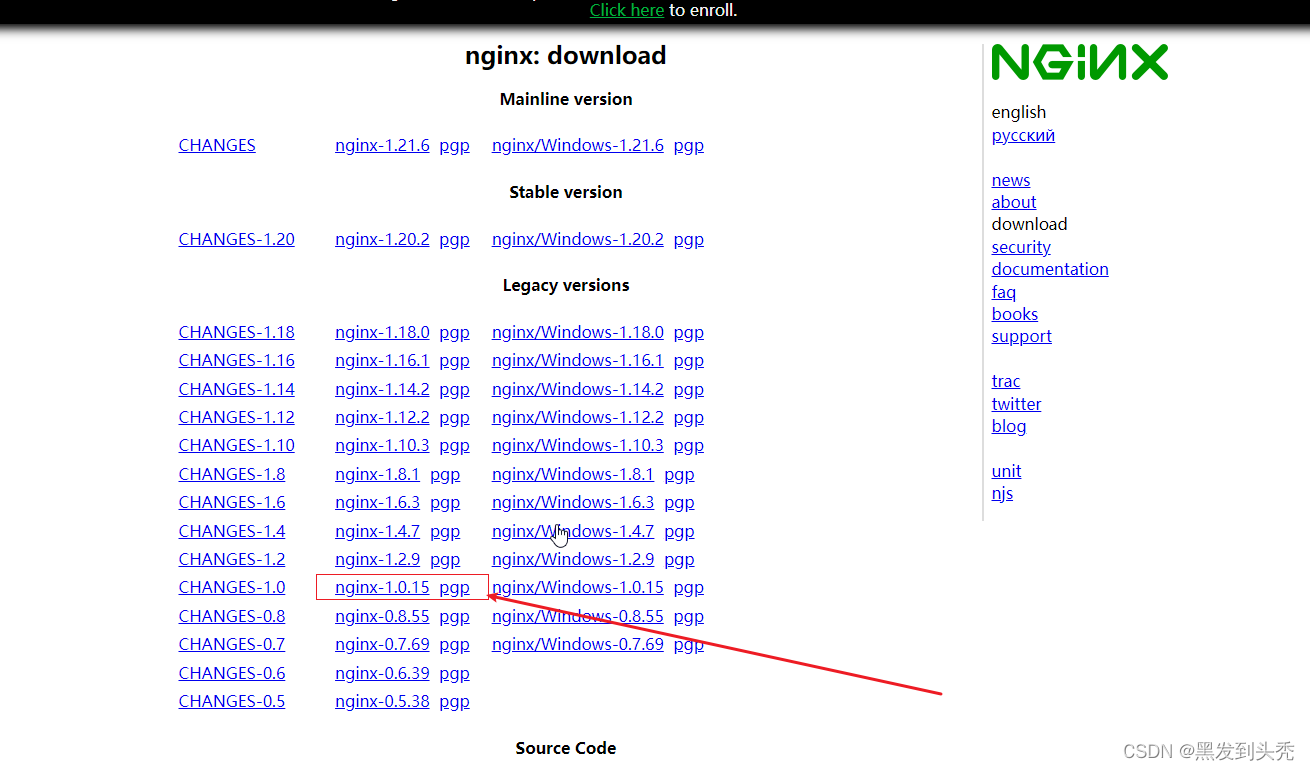Download nginx/Windows-1.21.6

(578, 145)
